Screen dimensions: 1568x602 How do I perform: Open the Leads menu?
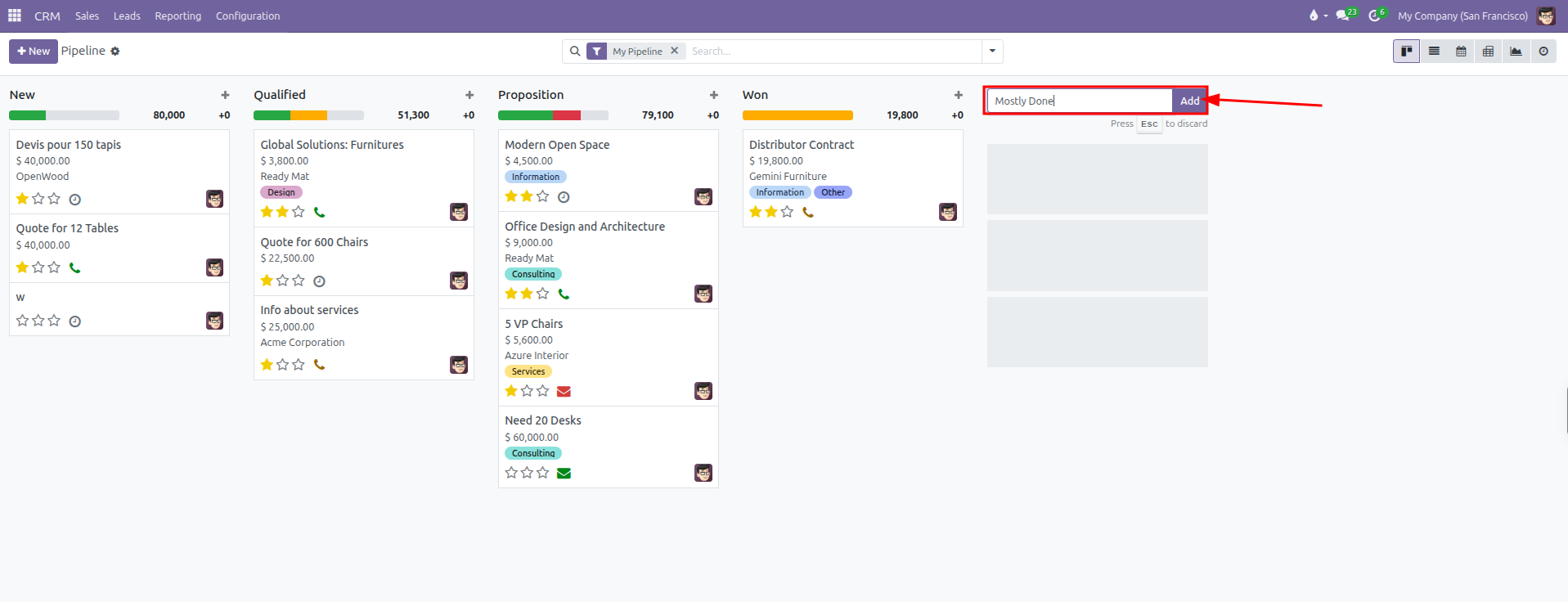click(127, 16)
